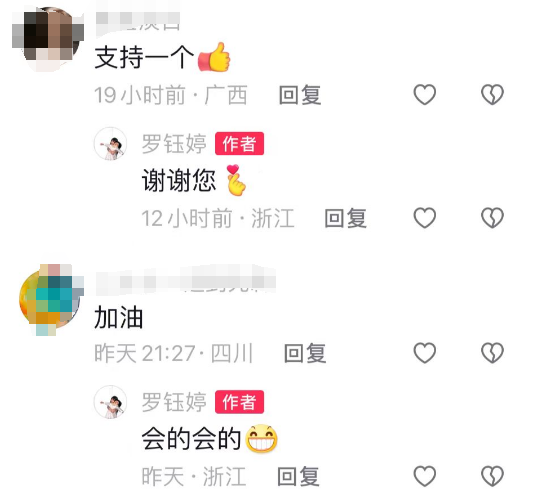Tap the red 作者 badge on first reply
This screenshot has width=533, height=494.
click(239, 143)
